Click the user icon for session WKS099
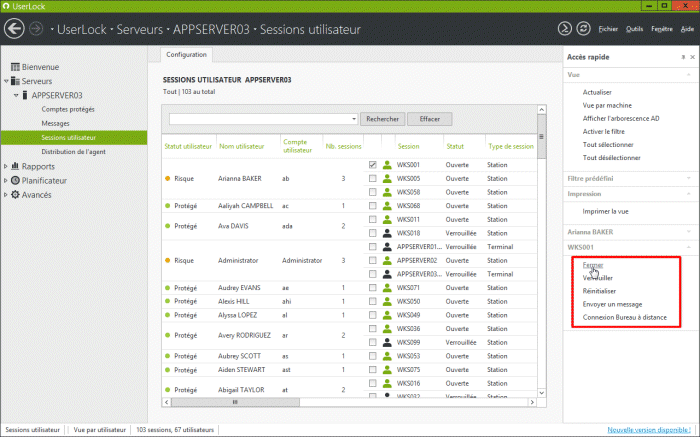 (387, 342)
